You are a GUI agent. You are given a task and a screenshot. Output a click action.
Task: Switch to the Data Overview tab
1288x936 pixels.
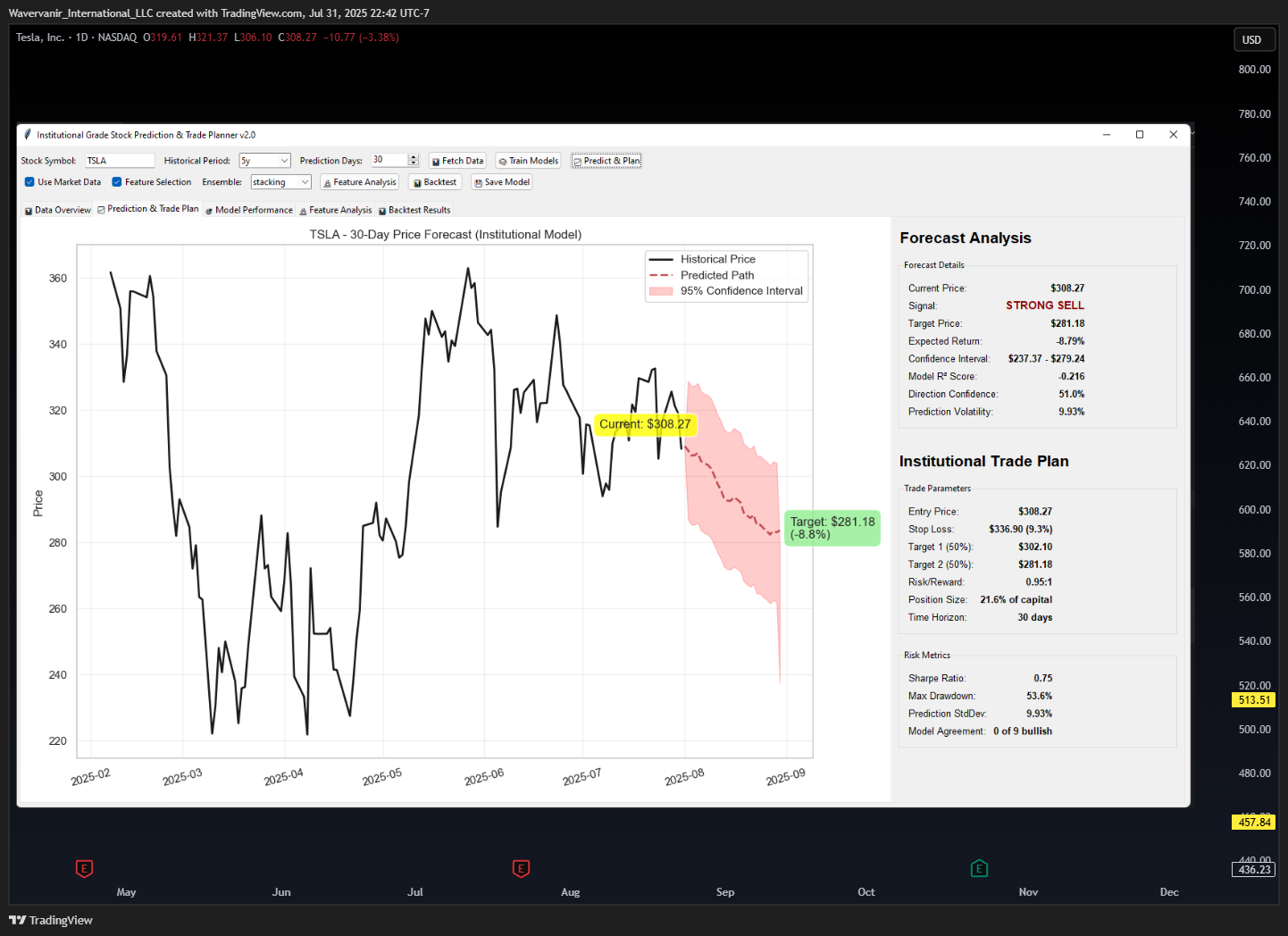(x=57, y=210)
